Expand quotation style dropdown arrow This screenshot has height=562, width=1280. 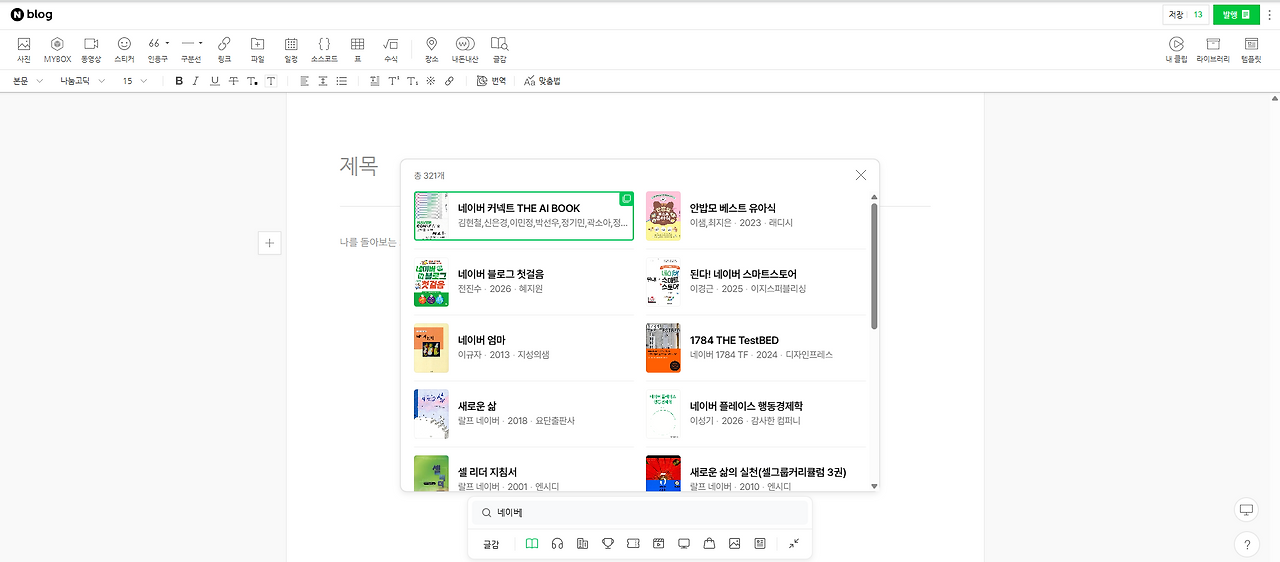(167, 43)
